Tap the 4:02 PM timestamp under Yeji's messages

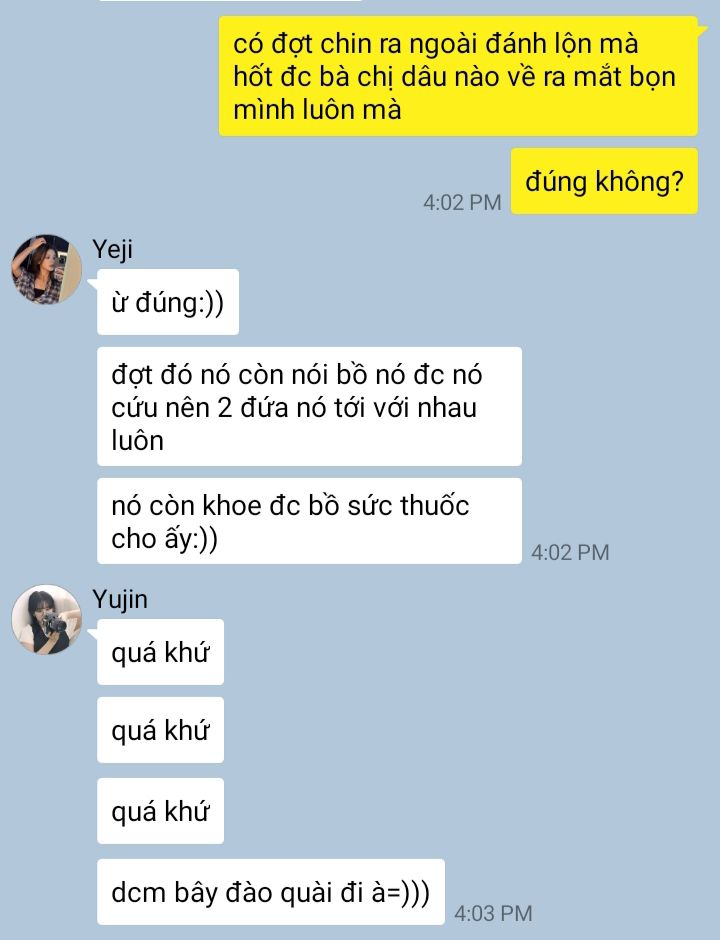pyautogui.click(x=570, y=552)
